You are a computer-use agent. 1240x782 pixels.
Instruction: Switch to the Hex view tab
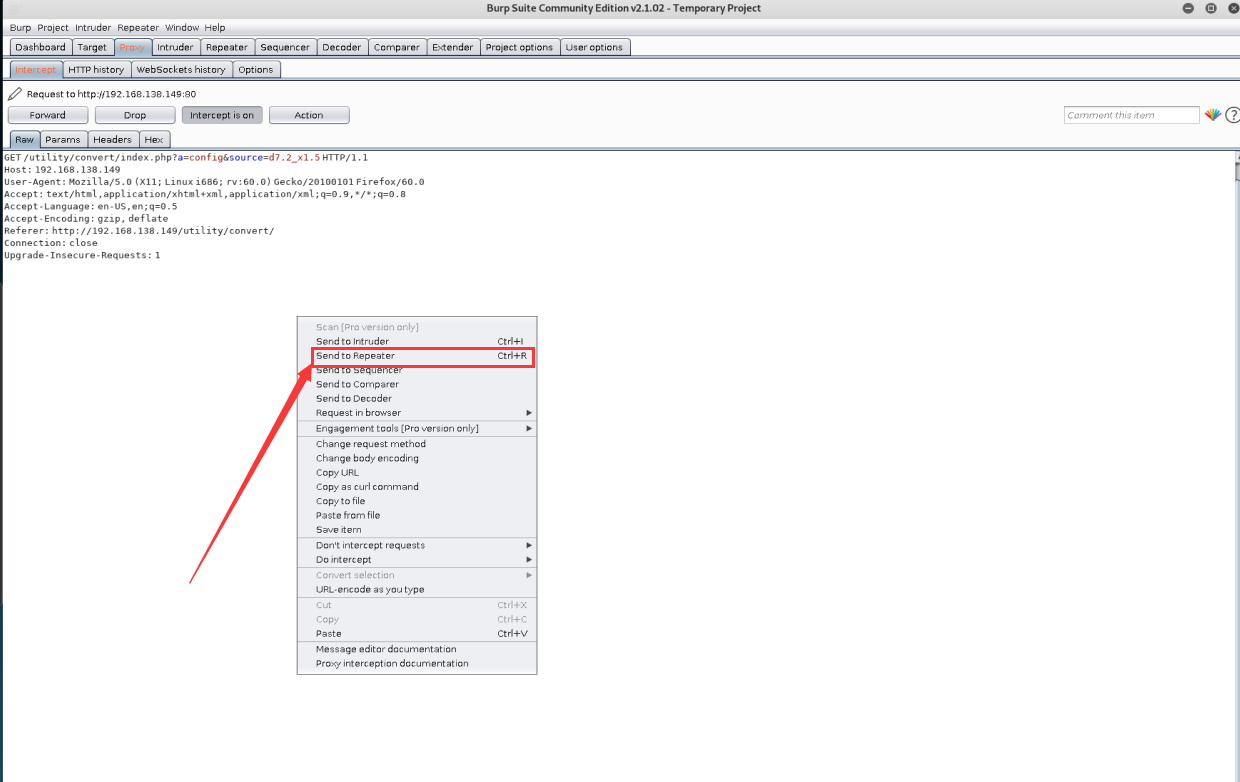click(x=153, y=140)
